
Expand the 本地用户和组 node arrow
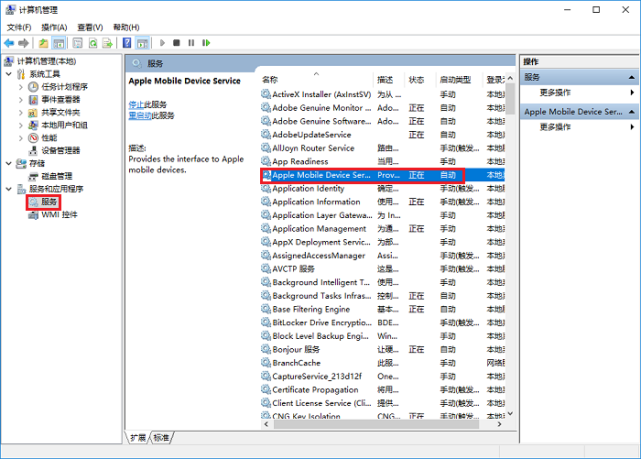click(x=21, y=125)
